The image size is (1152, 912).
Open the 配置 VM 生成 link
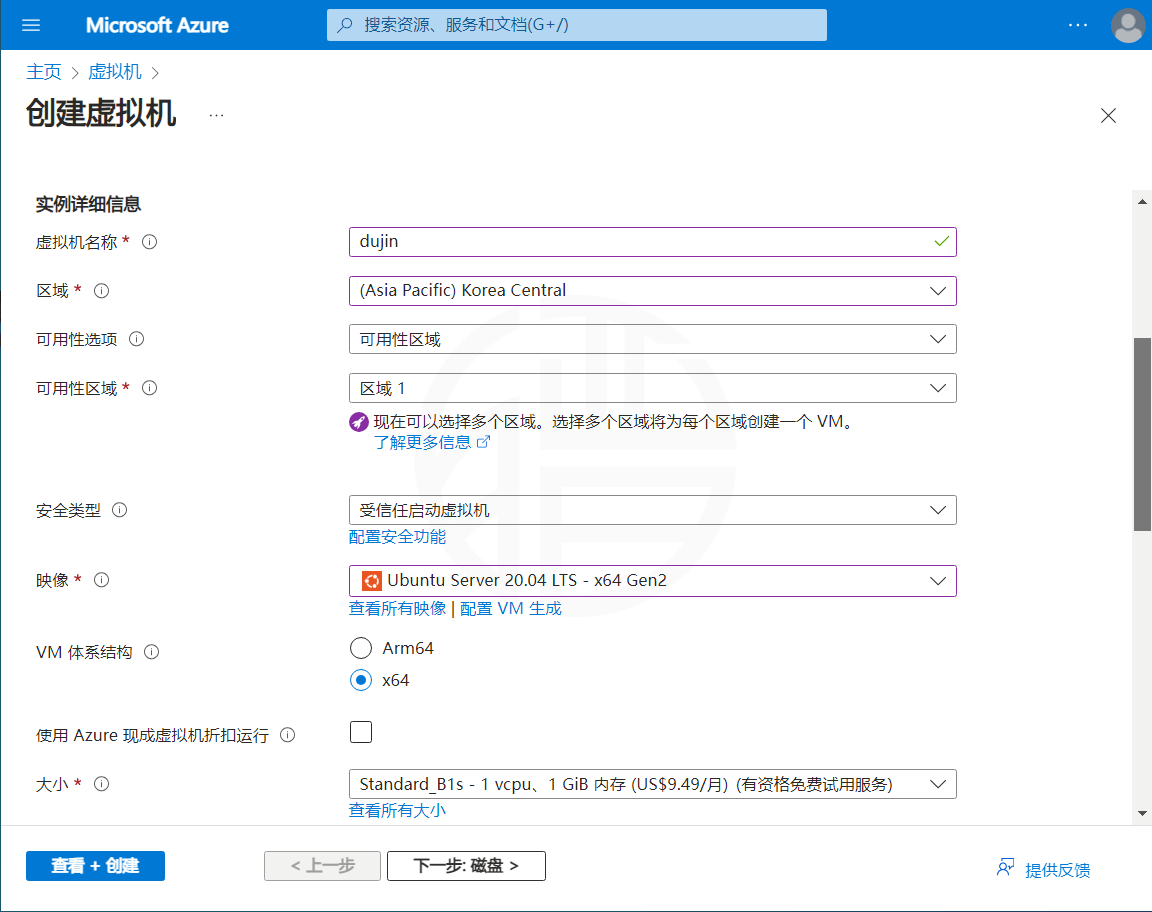(x=511, y=608)
